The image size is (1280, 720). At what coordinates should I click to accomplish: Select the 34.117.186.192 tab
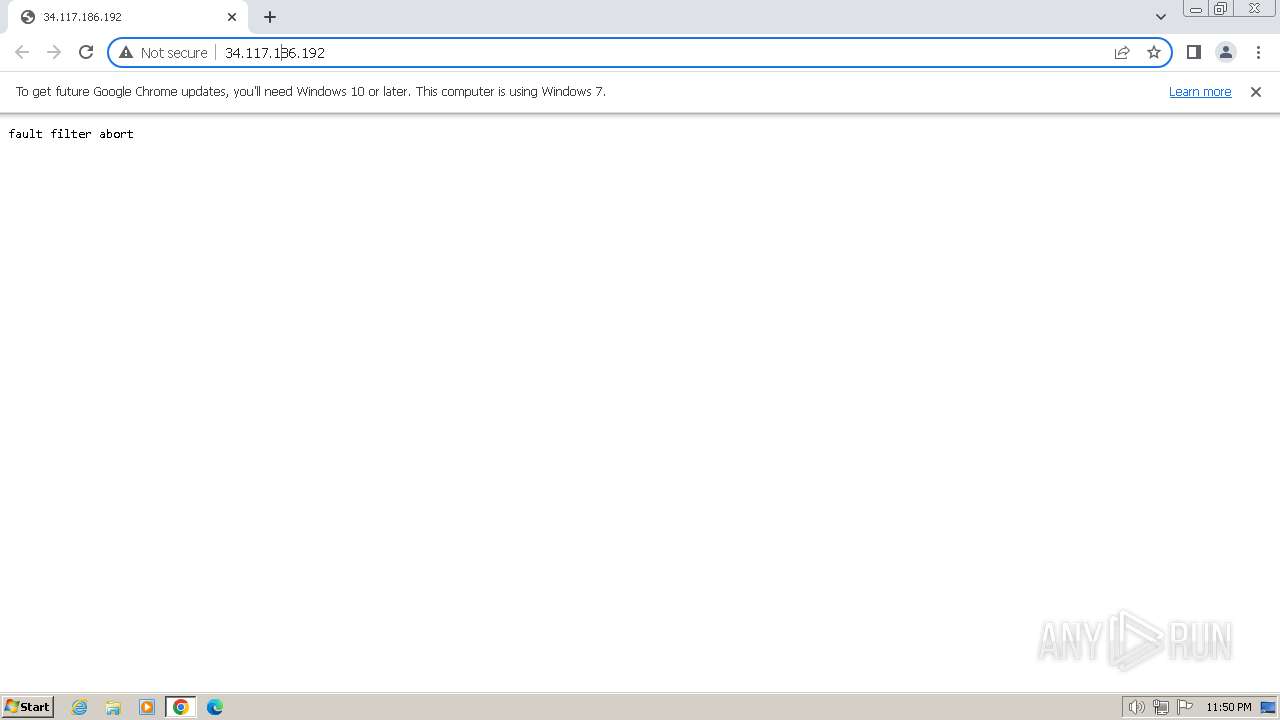coord(128,17)
